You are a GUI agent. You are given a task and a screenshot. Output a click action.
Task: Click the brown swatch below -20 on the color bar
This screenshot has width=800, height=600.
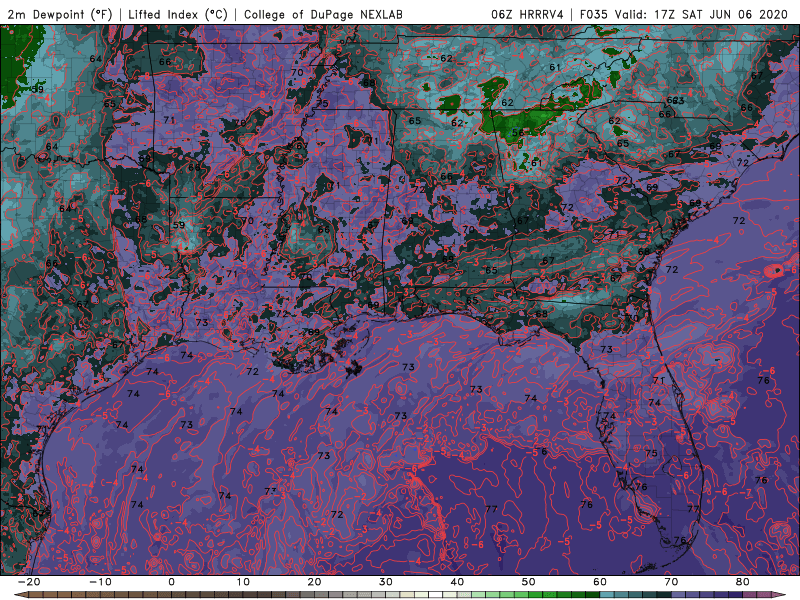pos(36,595)
